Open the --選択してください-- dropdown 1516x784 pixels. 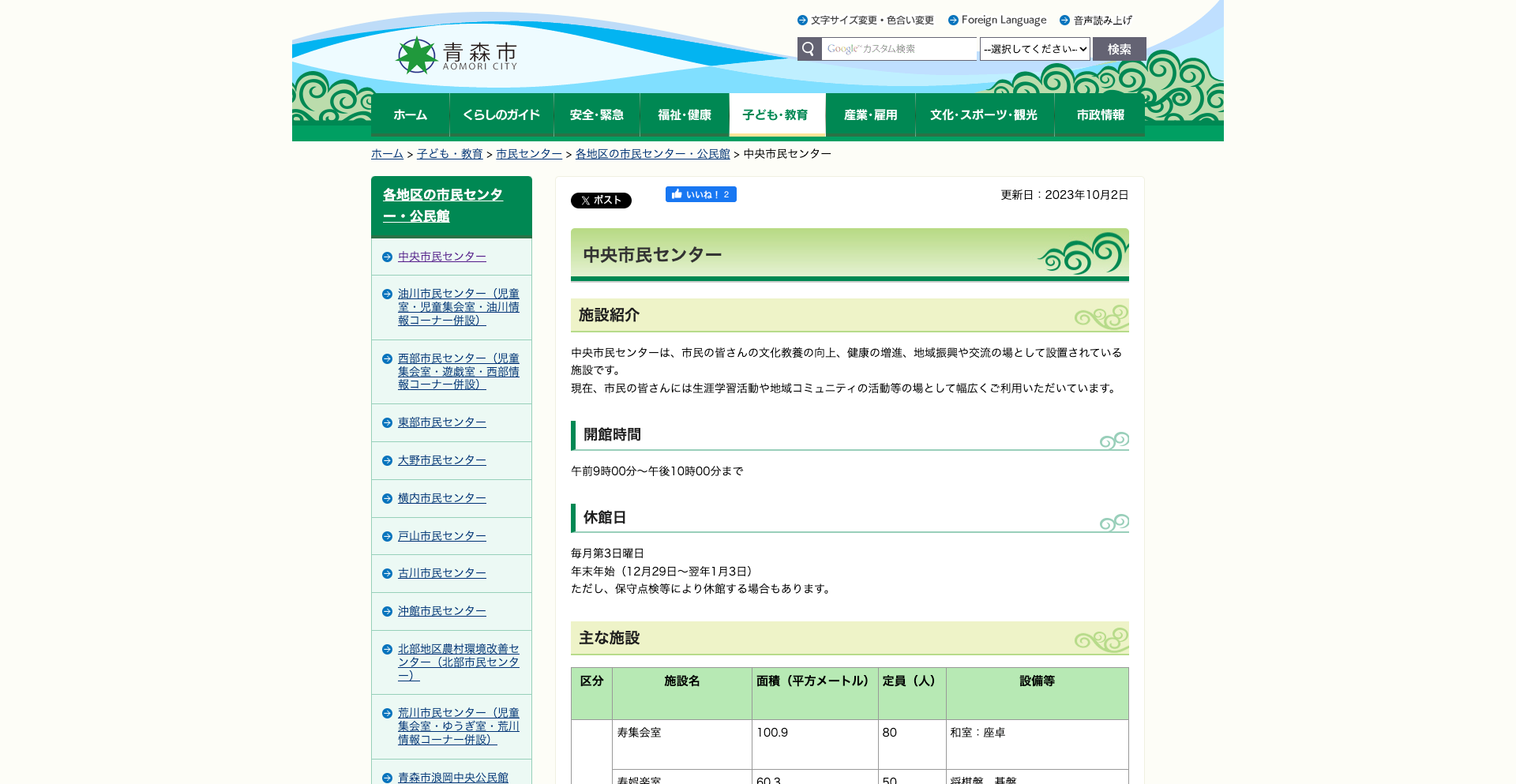pyautogui.click(x=1034, y=48)
